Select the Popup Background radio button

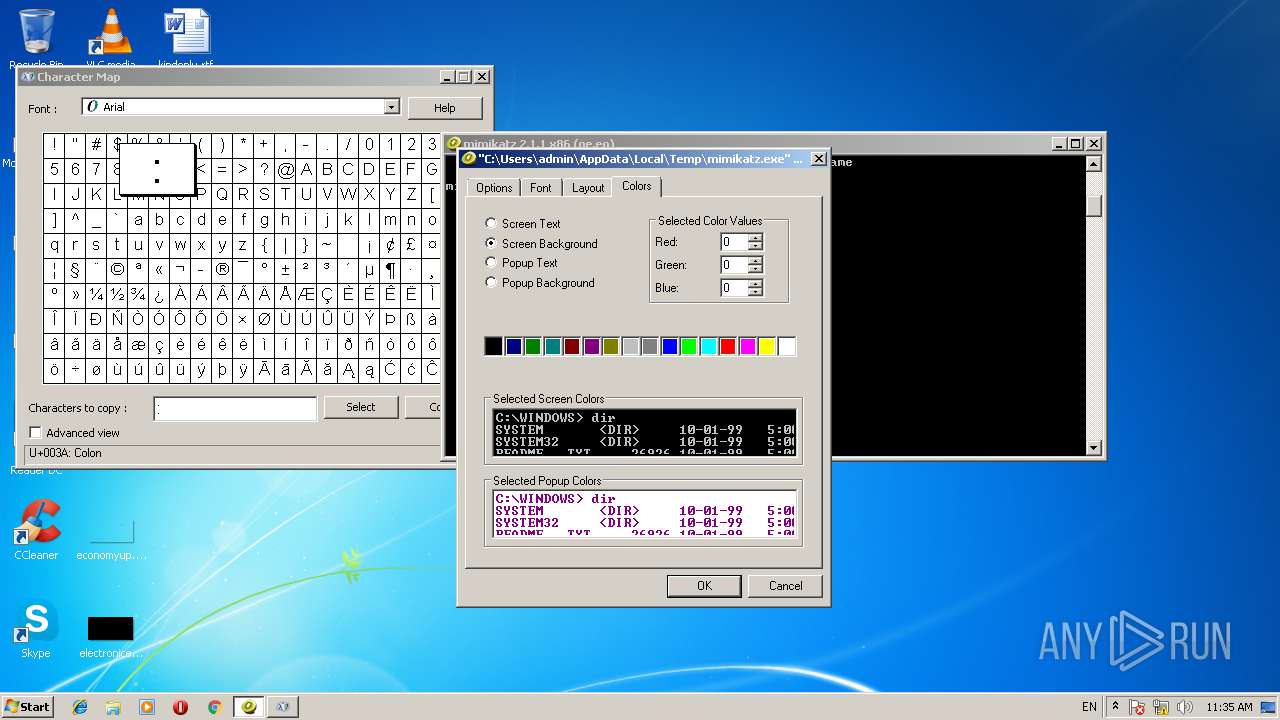tap(491, 283)
